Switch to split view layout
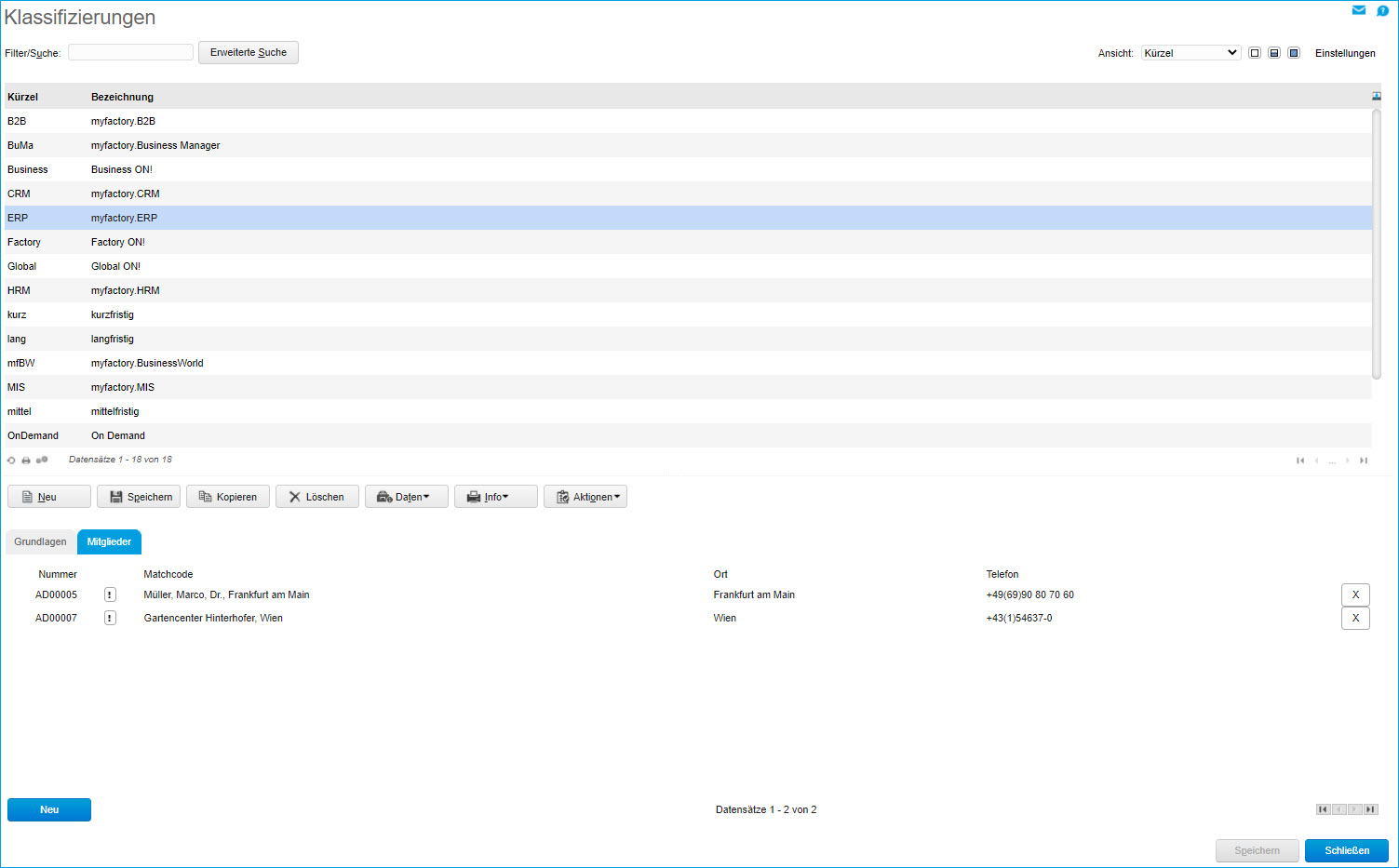 (1274, 53)
